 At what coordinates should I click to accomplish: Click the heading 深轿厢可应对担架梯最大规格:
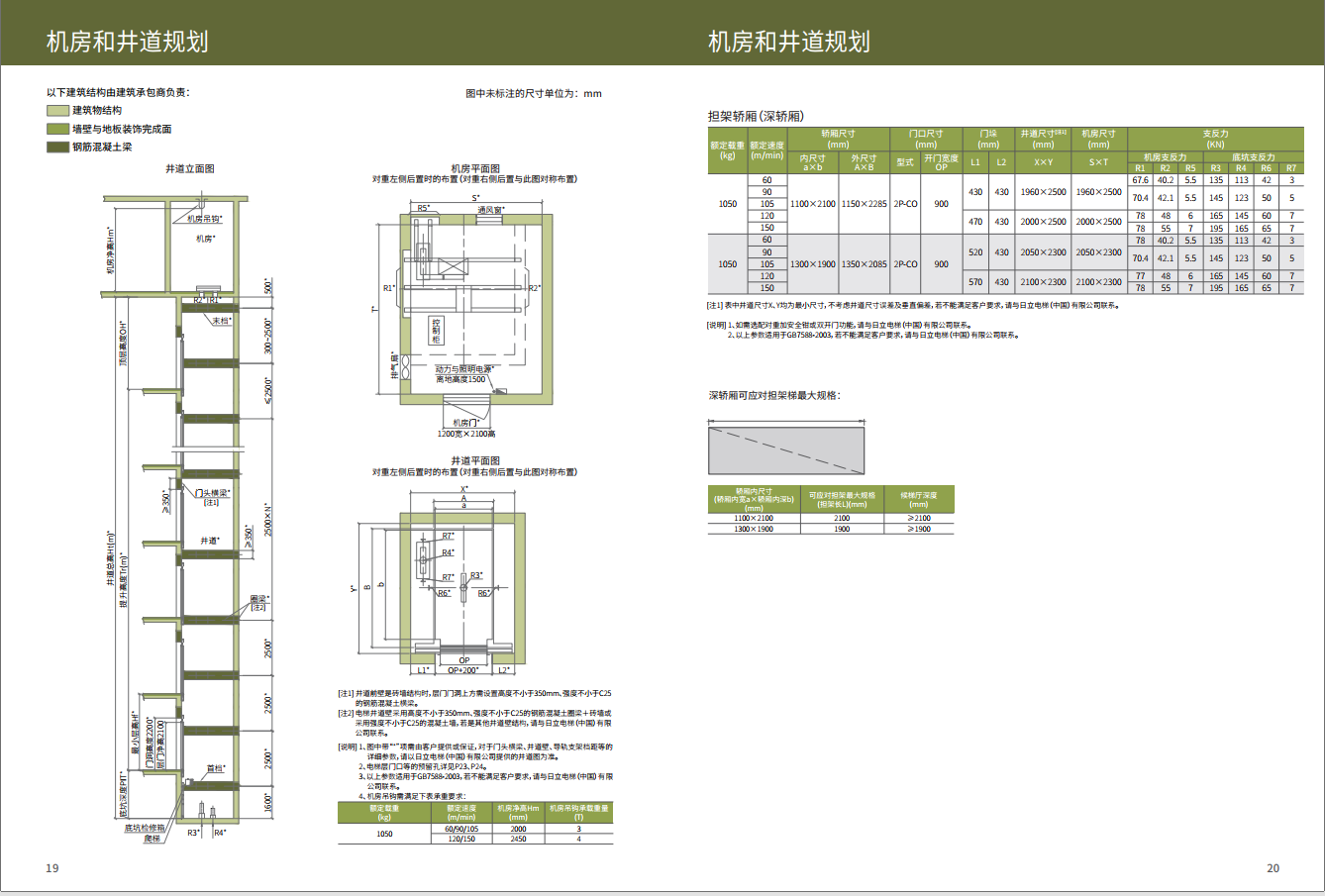[773, 395]
